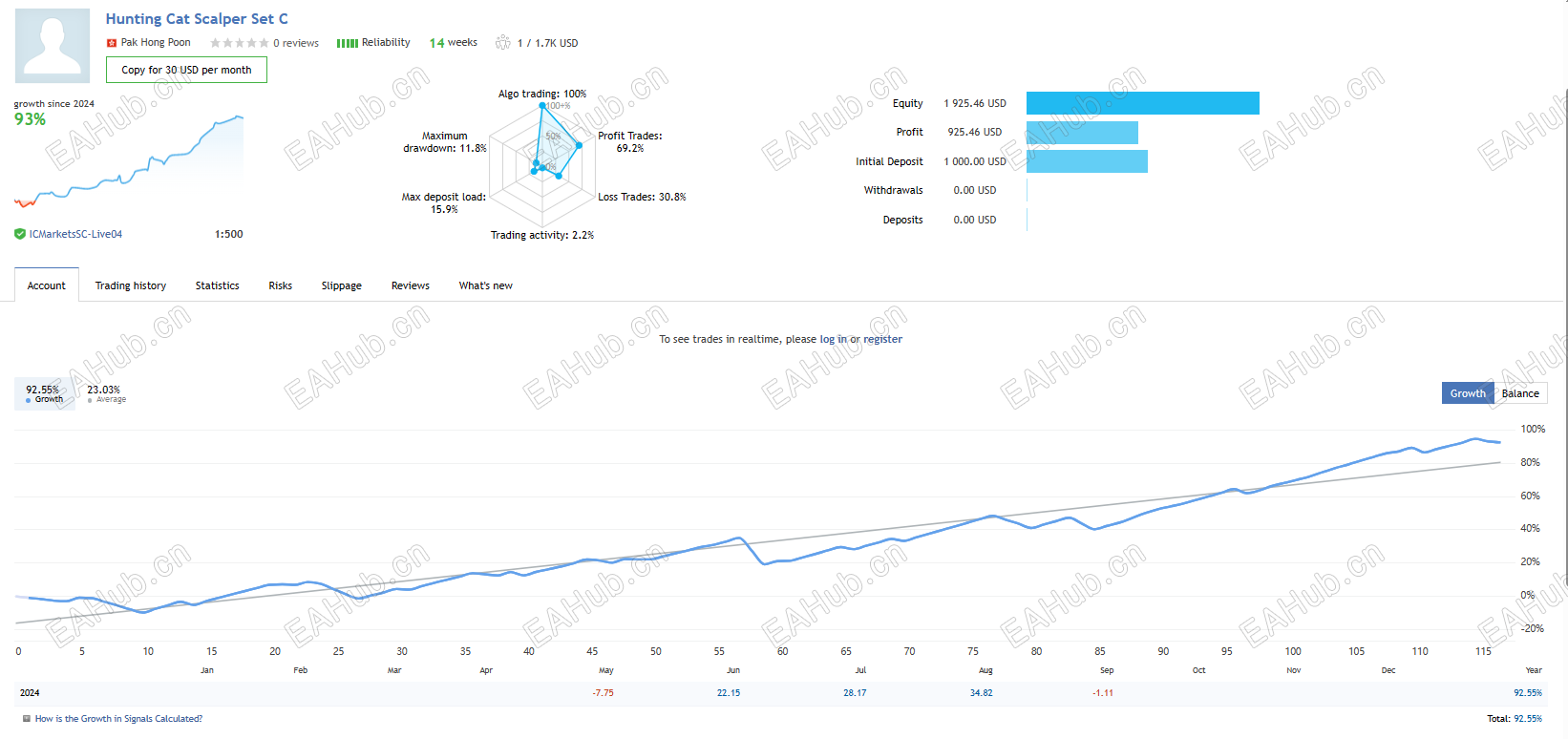Click the green verified shield icon
1568x739 pixels.
point(20,234)
